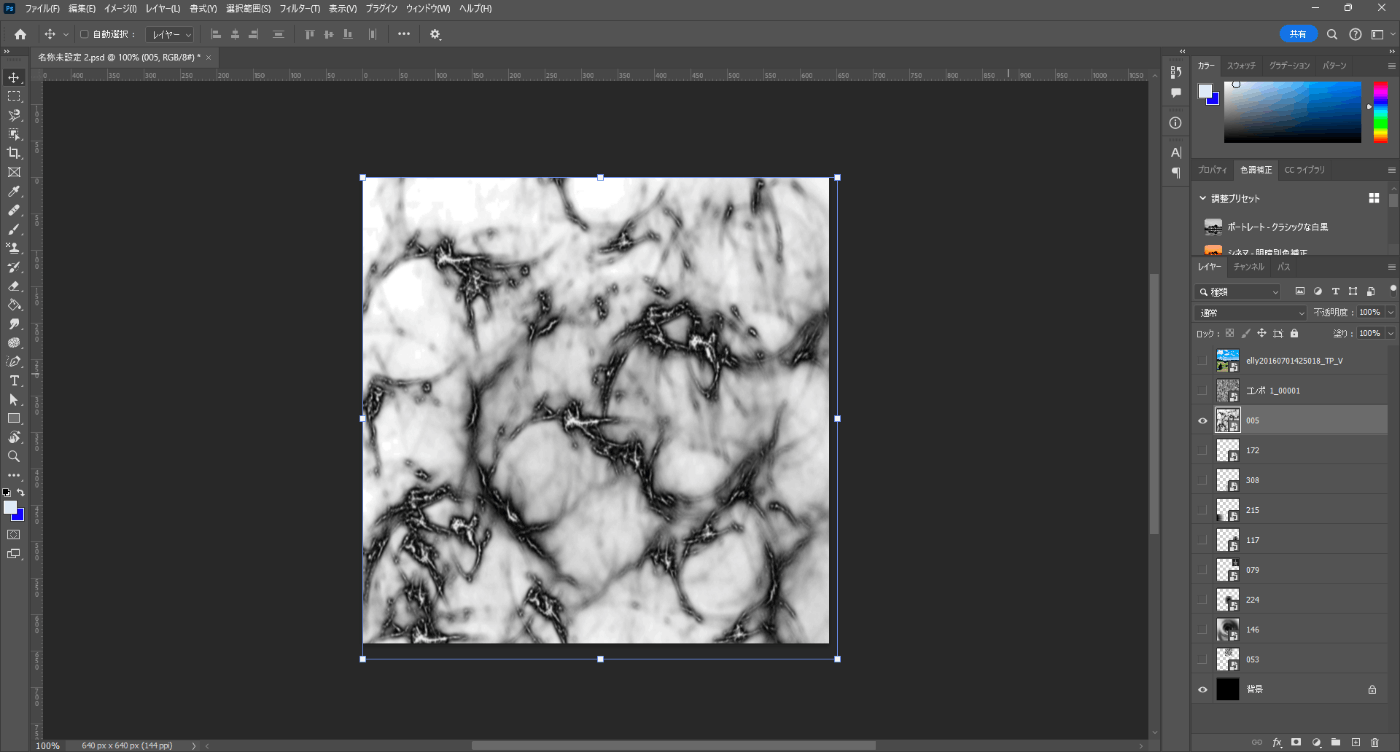The image size is (1400, 752).
Task: Collapse the 調整プリセット section
Action: (x=1203, y=198)
